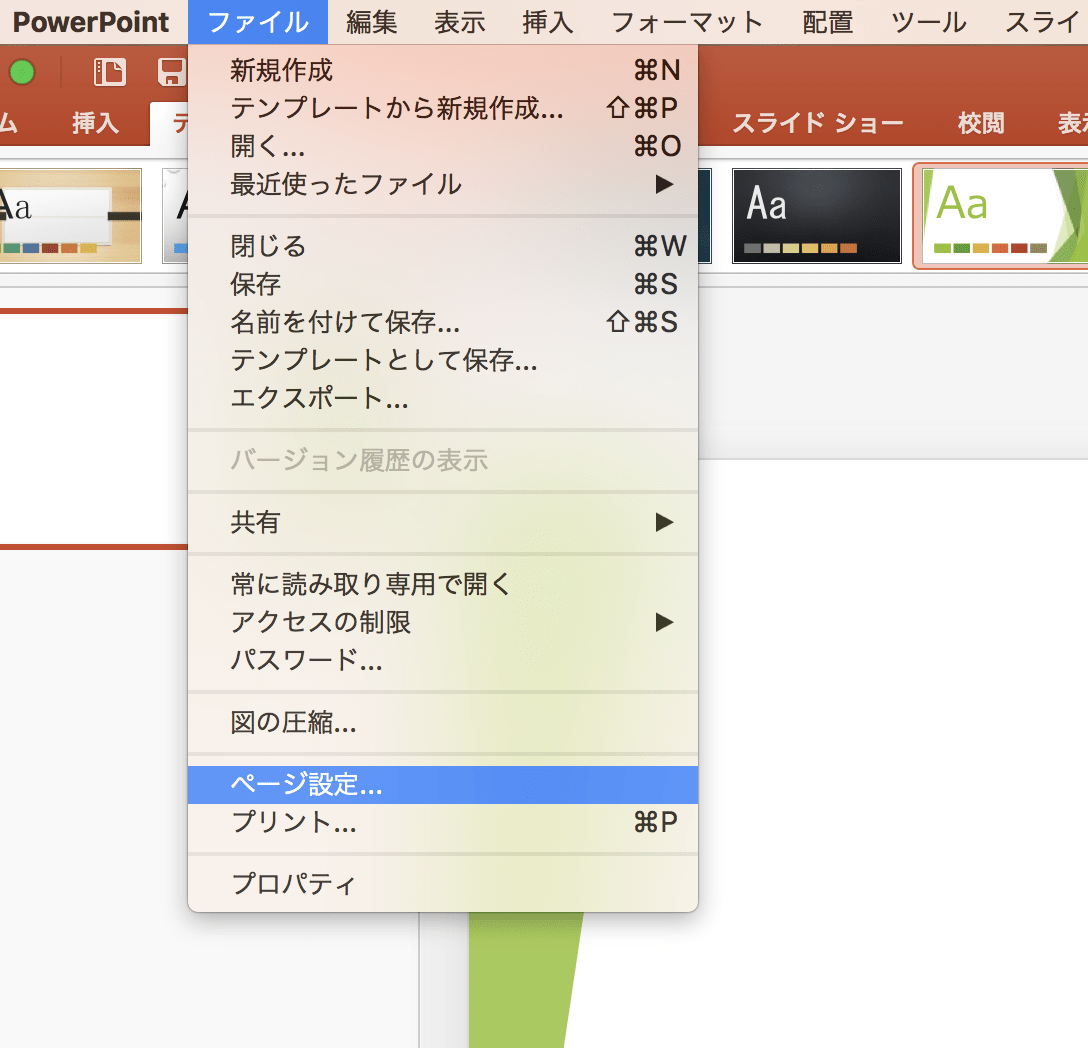Click PowerPoint app menu
Screen dimensions: 1088x1048
[91, 22]
